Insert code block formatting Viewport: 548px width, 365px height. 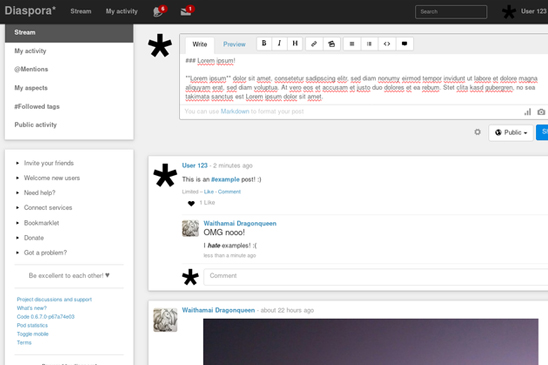[387, 44]
